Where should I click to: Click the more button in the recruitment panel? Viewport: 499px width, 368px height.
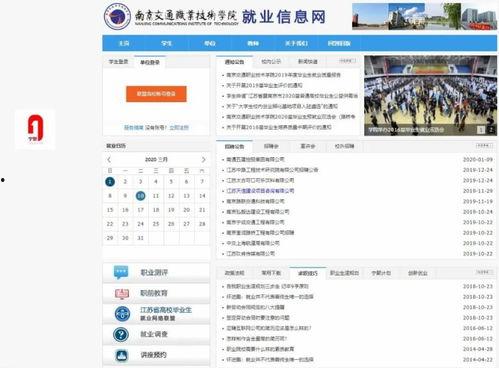tap(484, 146)
